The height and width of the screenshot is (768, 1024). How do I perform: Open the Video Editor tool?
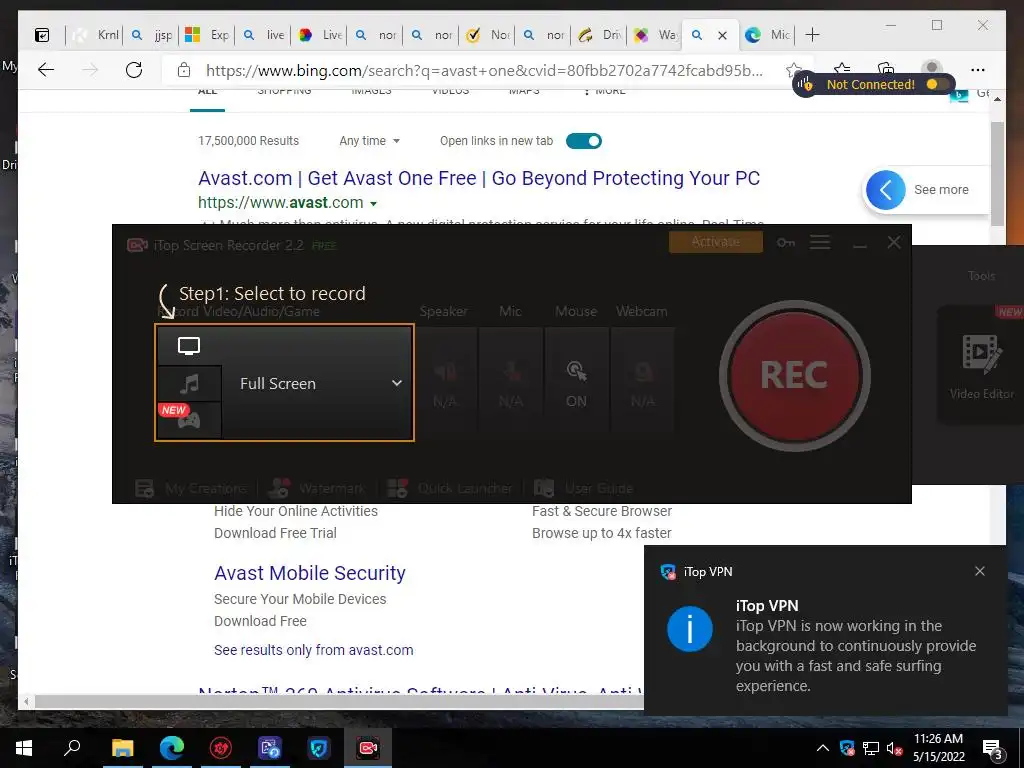pos(982,366)
